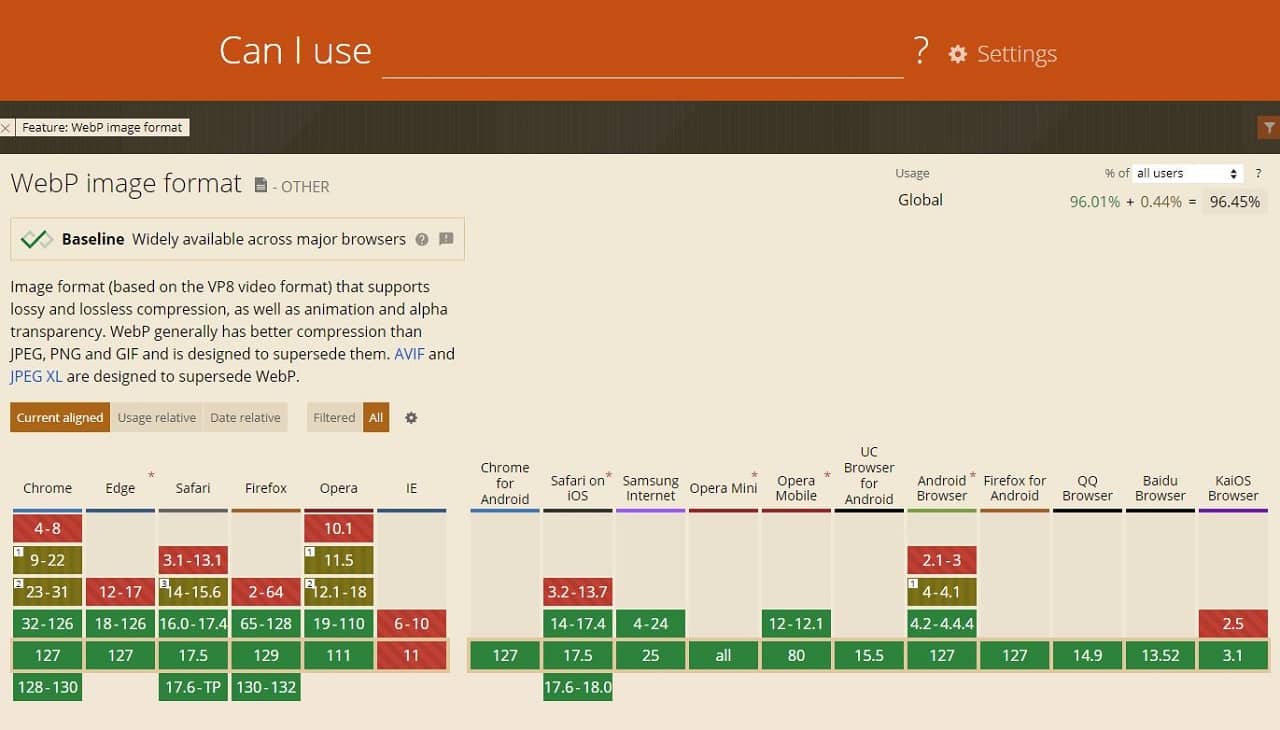Click the Baseline checkmark icon
The width and height of the screenshot is (1280, 730).
click(x=37, y=239)
